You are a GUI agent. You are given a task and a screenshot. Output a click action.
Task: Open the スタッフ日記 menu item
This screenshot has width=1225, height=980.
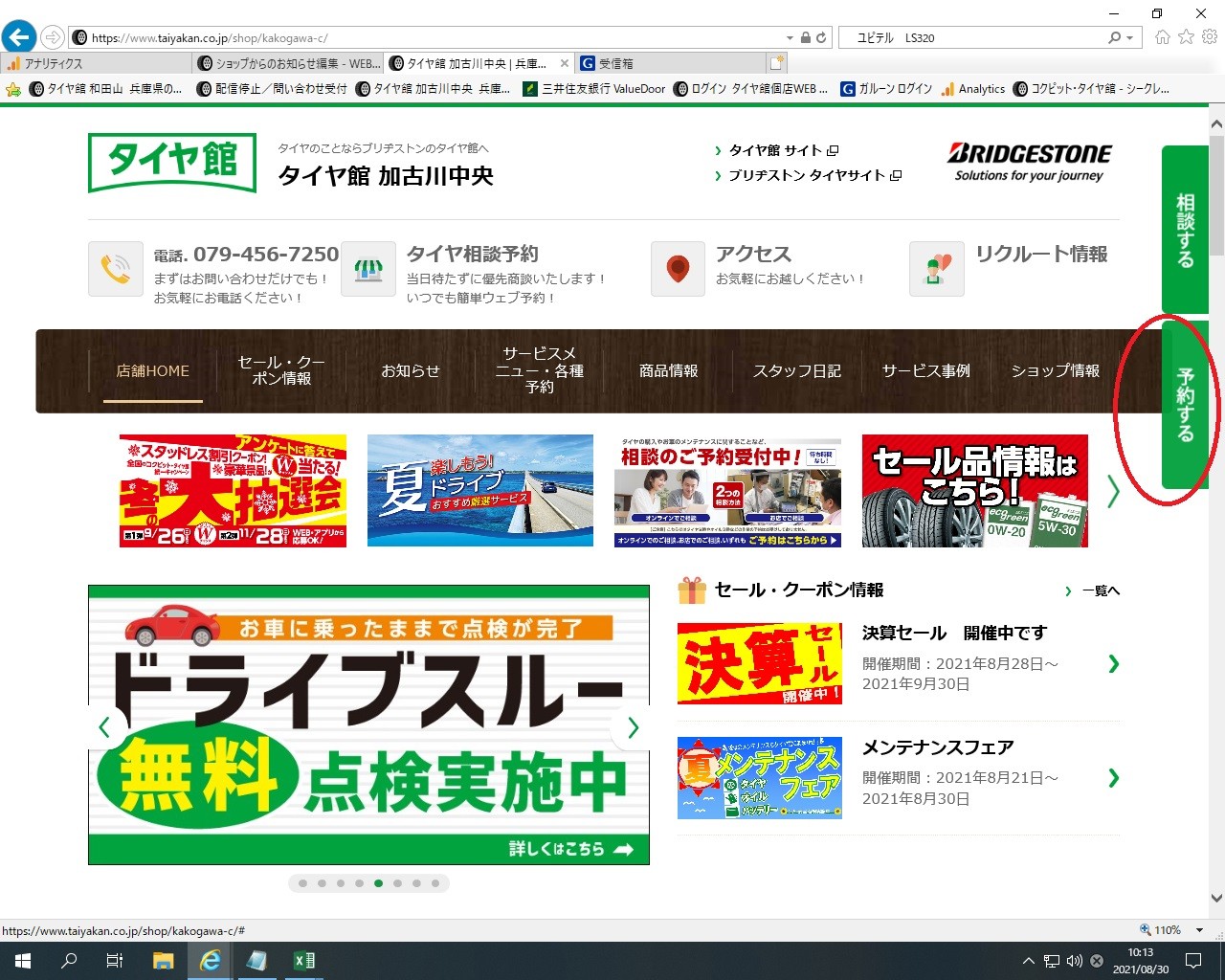[x=796, y=371]
